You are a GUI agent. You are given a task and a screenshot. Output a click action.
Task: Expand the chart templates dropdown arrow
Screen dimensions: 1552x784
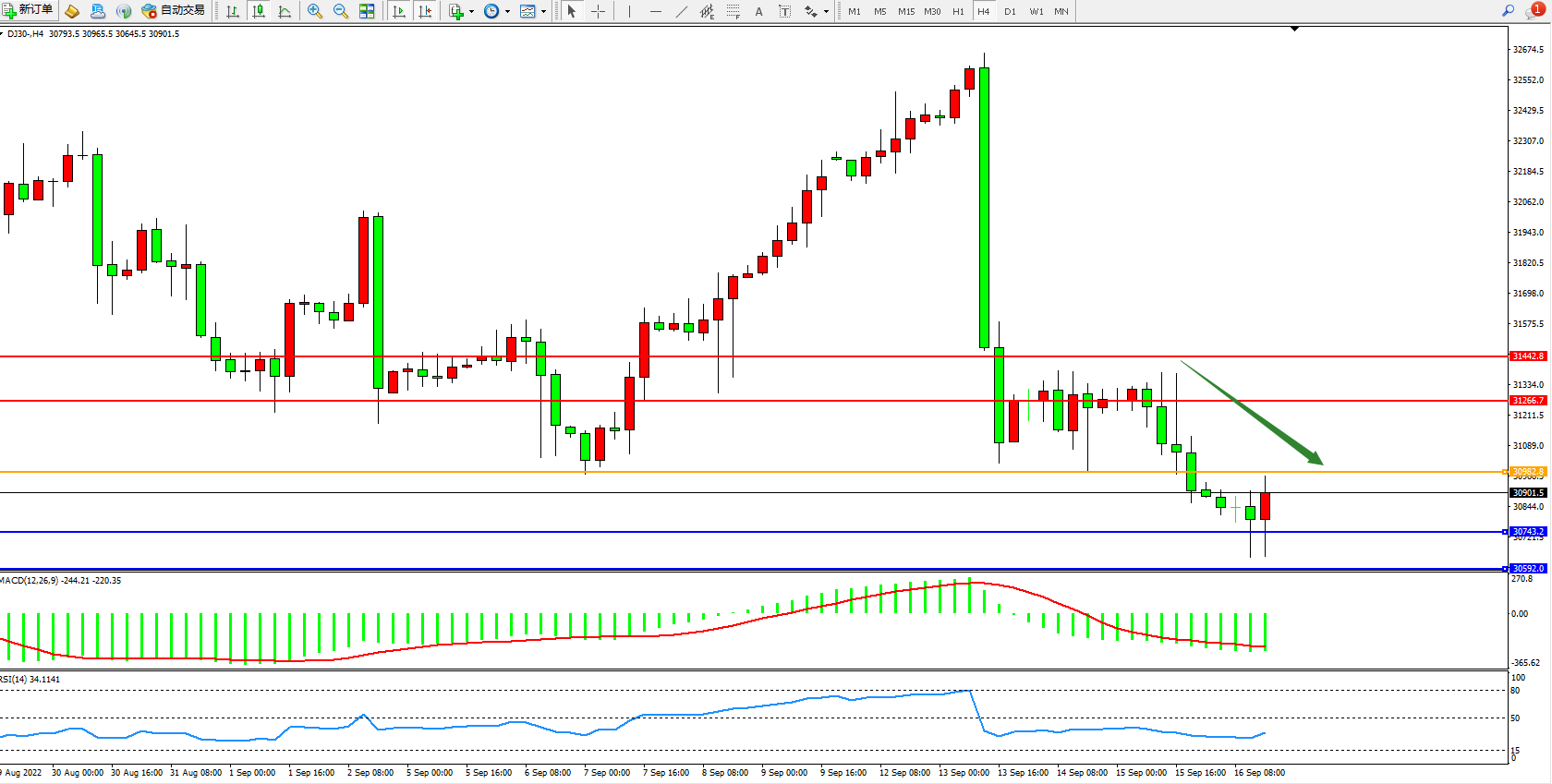tap(543, 11)
